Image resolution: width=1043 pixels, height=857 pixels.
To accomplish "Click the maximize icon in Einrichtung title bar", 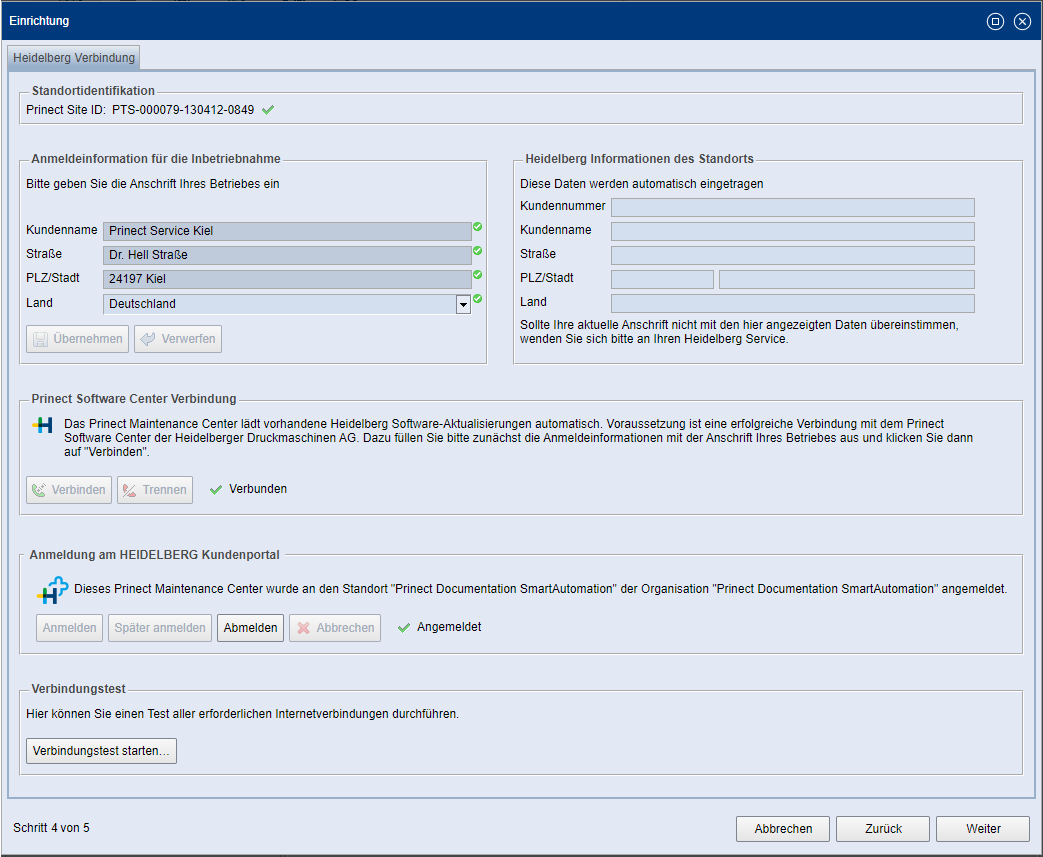I will pyautogui.click(x=995, y=21).
